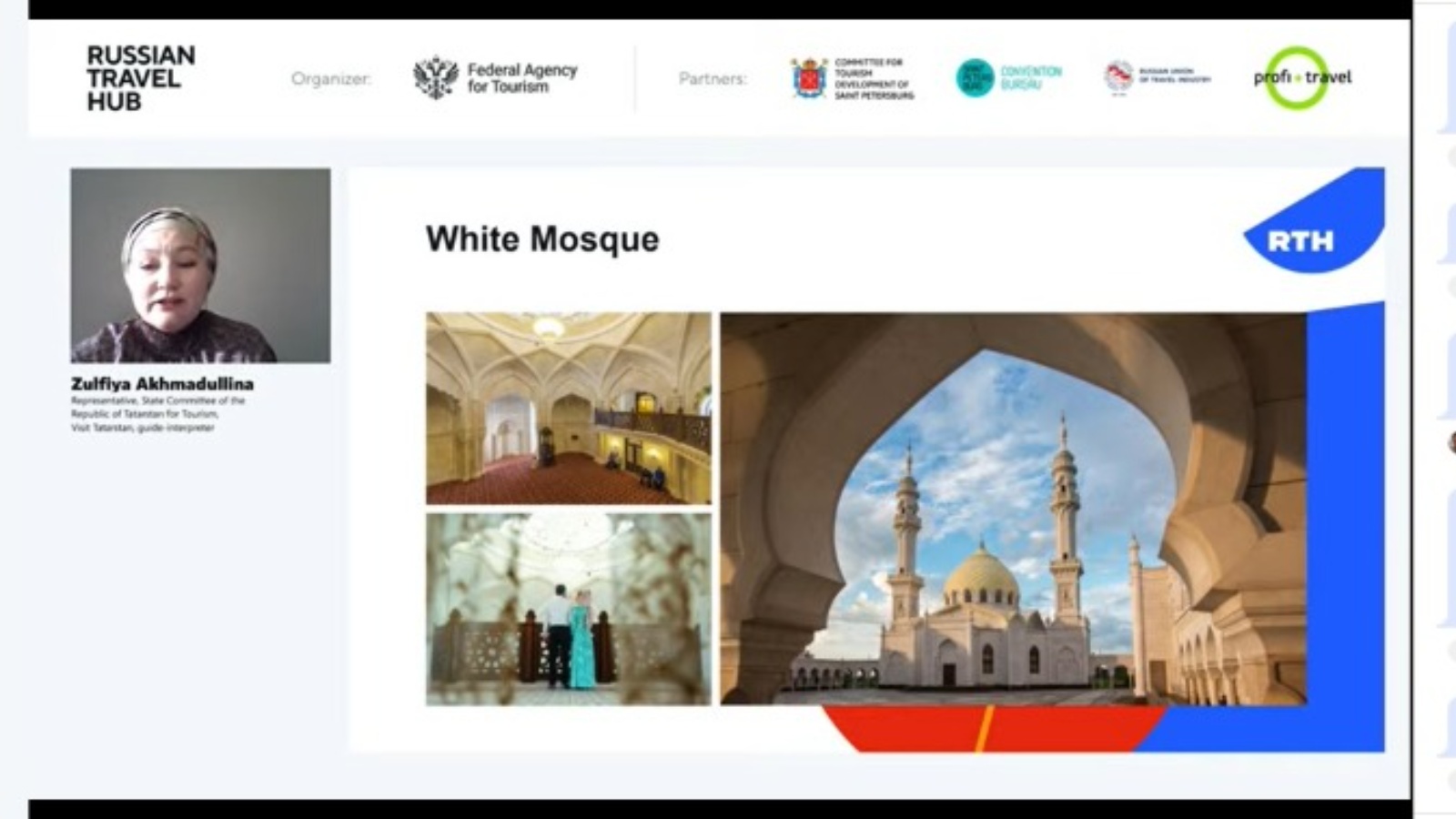Click the Federal Agency for Tourism emblem

tap(435, 78)
